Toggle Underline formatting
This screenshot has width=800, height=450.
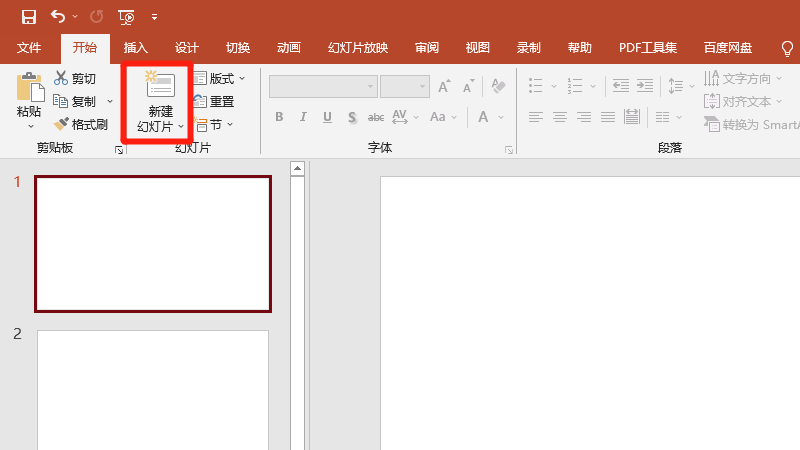pyautogui.click(x=328, y=117)
